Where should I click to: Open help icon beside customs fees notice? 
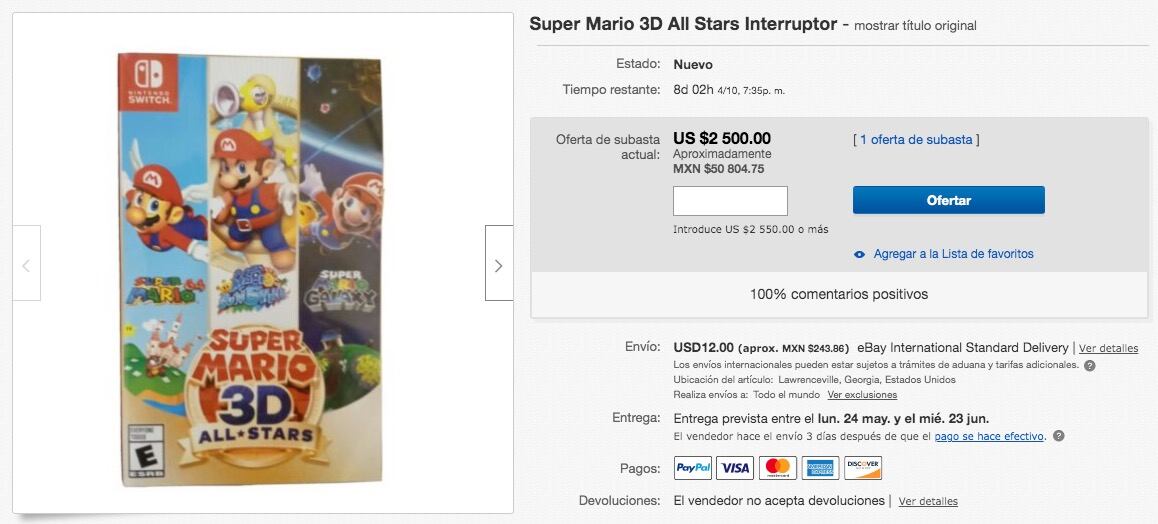(1089, 365)
